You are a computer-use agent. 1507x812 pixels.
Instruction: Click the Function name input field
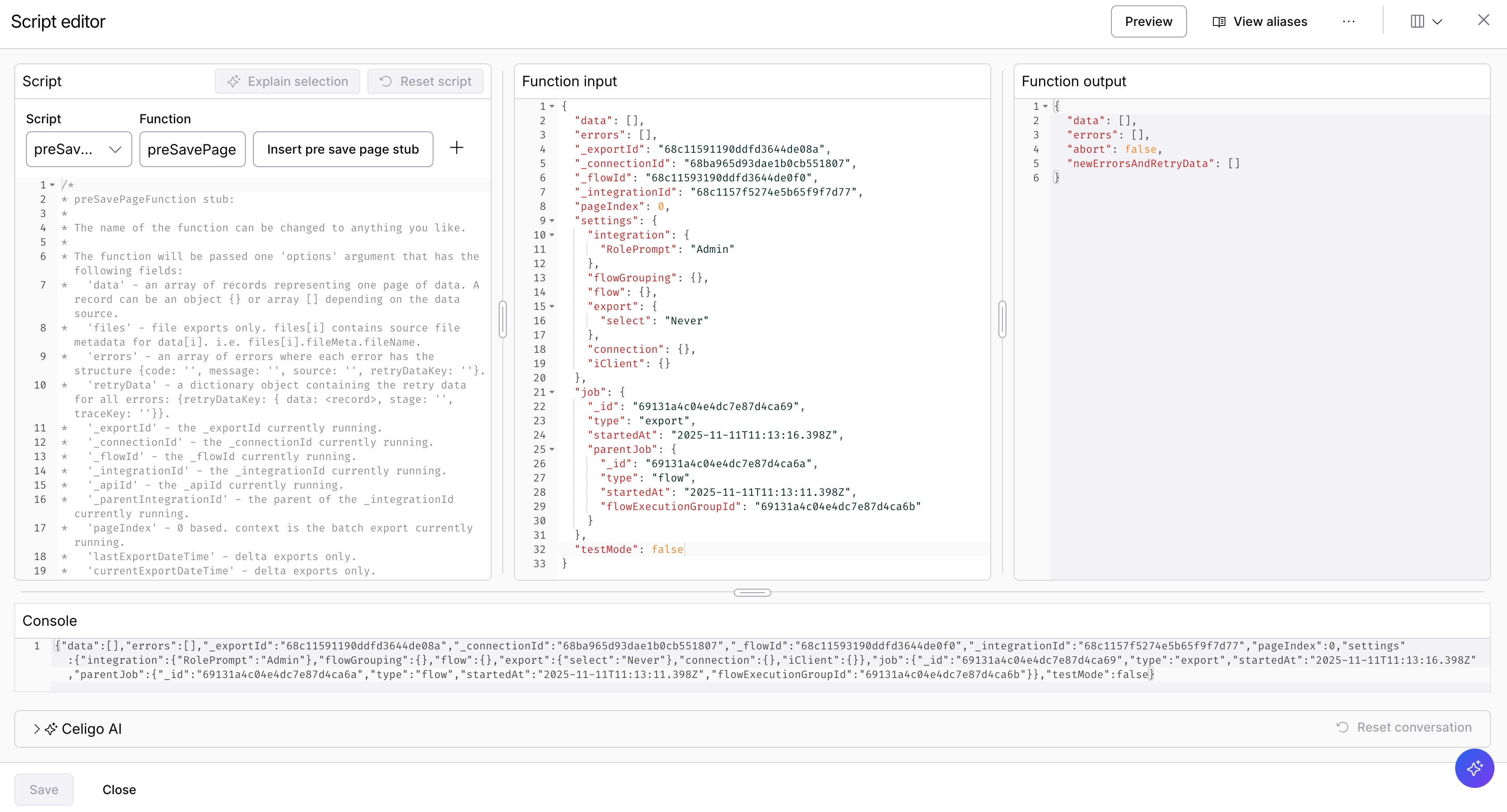point(192,149)
